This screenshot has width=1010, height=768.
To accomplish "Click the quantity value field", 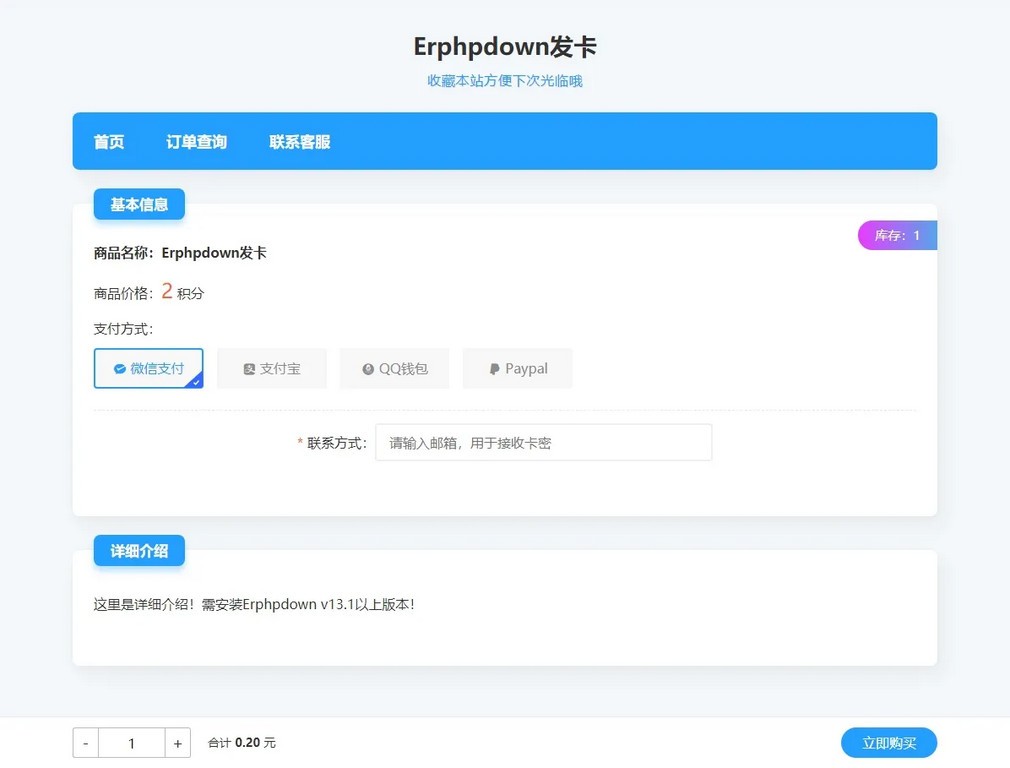I will click(x=131, y=743).
